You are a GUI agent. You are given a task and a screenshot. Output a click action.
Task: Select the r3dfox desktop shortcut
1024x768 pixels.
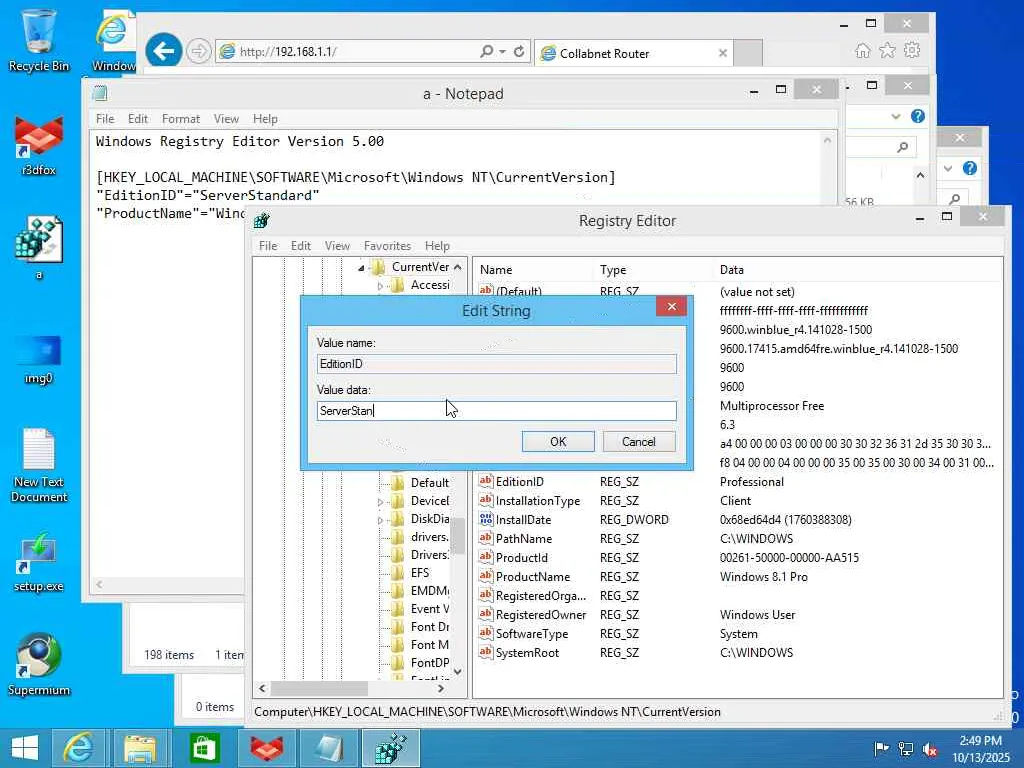coord(39,145)
